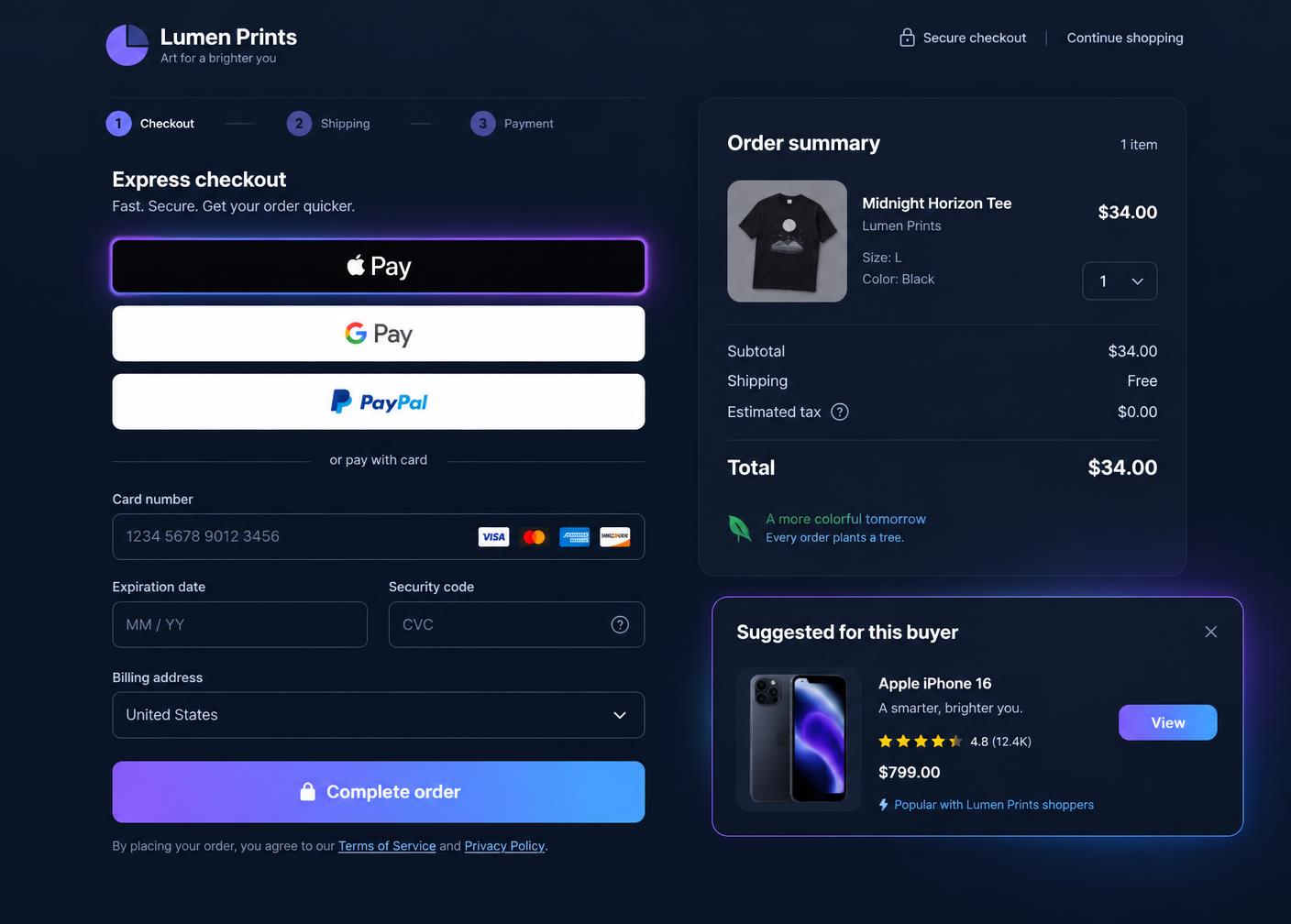
Task: Open the Terms of Service link
Action: [x=387, y=846]
